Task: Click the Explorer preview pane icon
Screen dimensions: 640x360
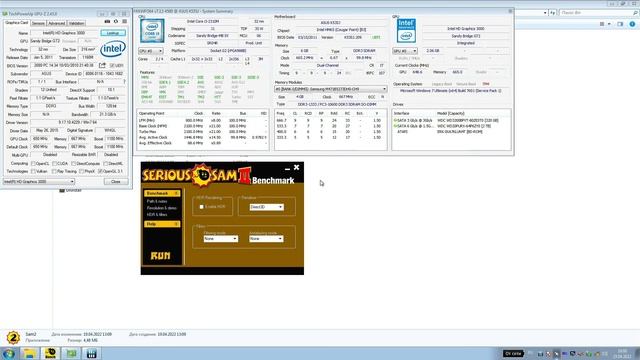Action: point(620,24)
